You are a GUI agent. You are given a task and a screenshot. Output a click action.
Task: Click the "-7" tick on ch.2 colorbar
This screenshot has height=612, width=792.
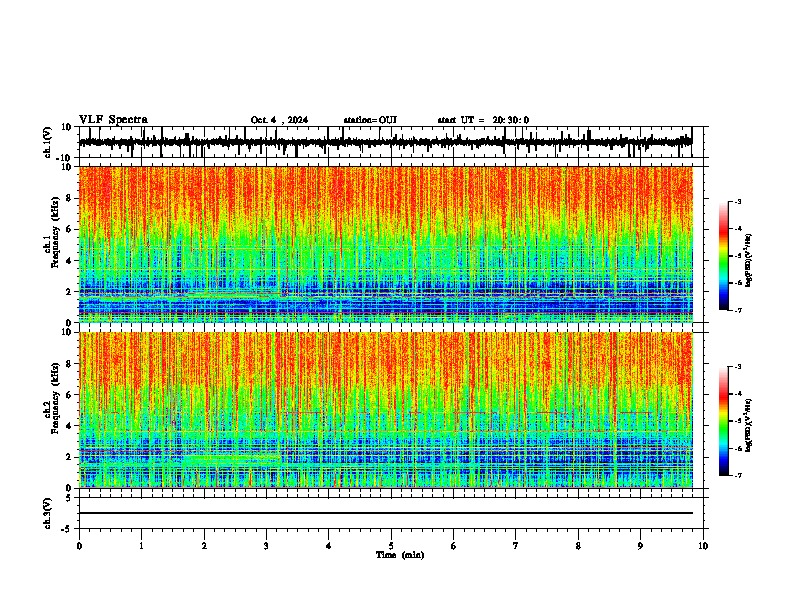(737, 475)
